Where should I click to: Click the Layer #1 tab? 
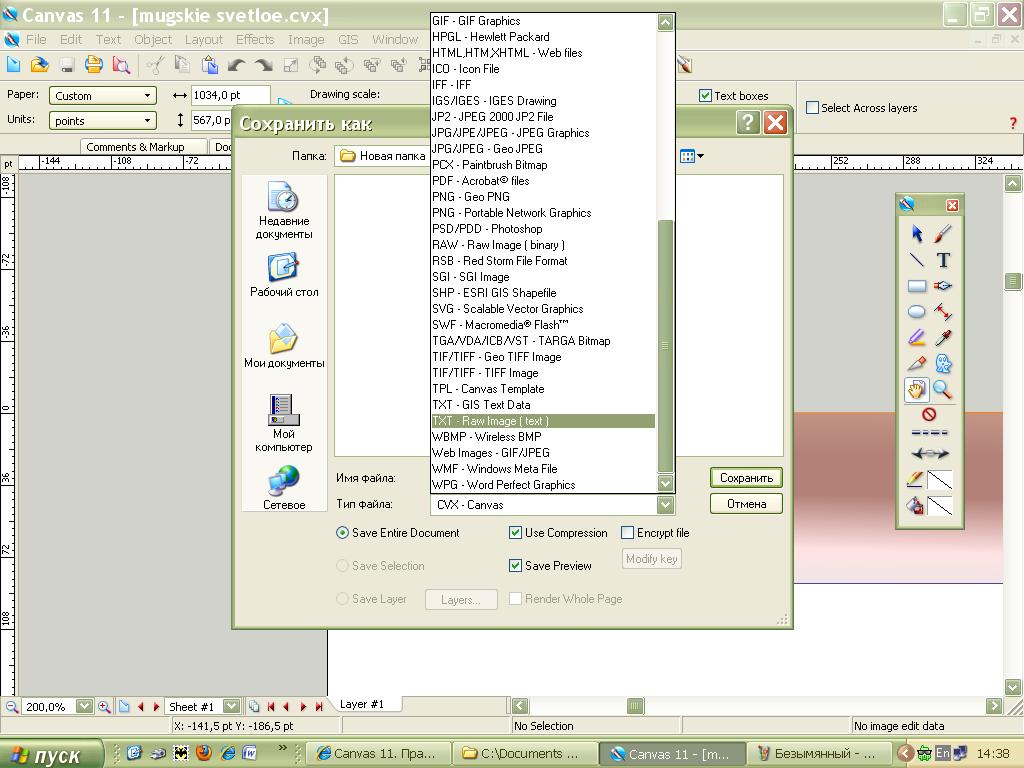click(x=362, y=704)
